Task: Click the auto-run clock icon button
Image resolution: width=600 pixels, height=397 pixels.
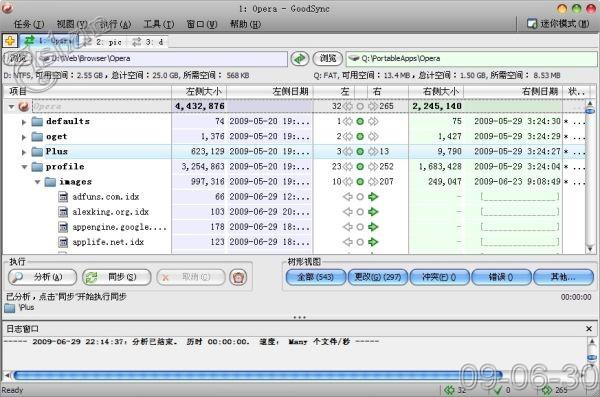Action: (238, 277)
